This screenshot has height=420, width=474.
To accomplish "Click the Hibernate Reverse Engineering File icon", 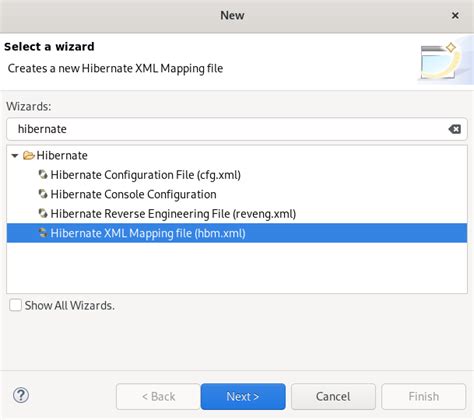I will (x=43, y=213).
